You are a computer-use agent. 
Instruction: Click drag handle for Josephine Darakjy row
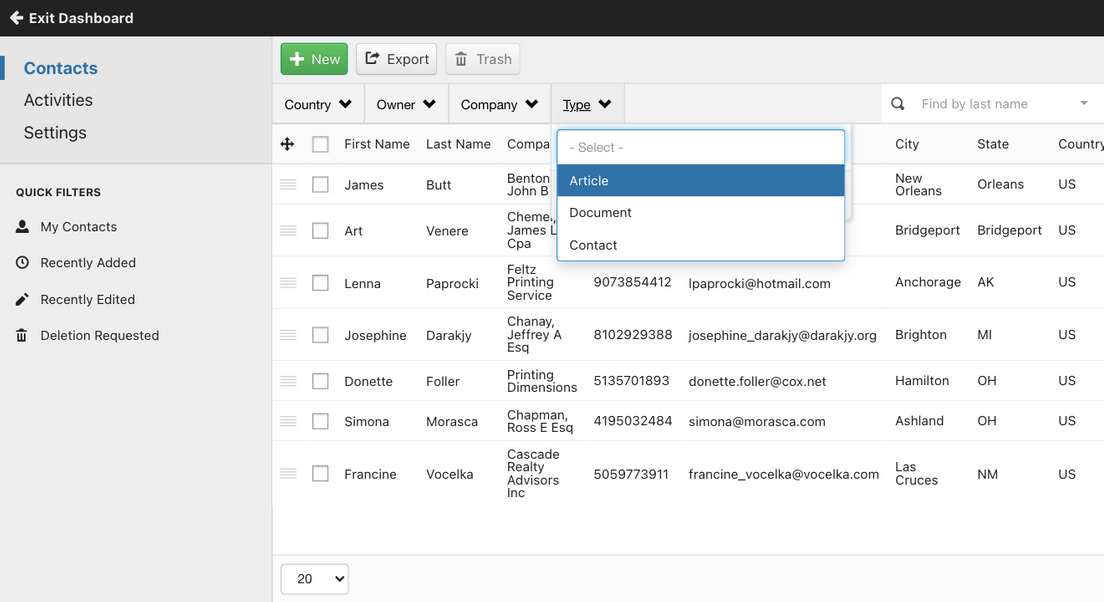(x=288, y=334)
